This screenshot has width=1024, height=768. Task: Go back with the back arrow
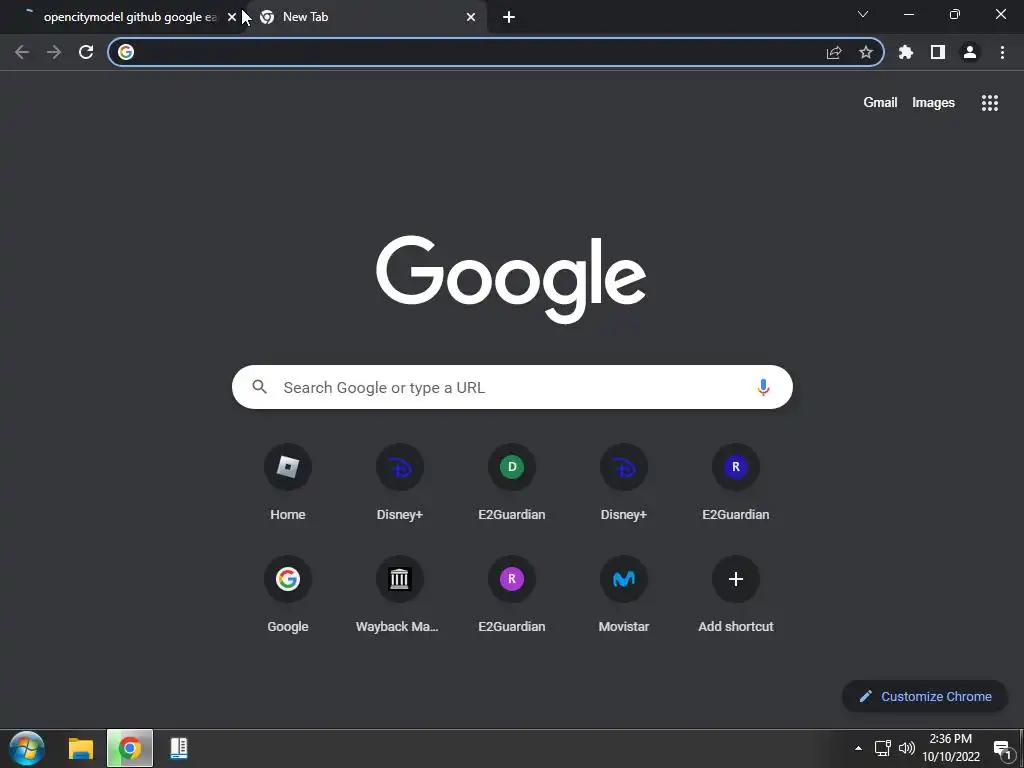click(22, 52)
